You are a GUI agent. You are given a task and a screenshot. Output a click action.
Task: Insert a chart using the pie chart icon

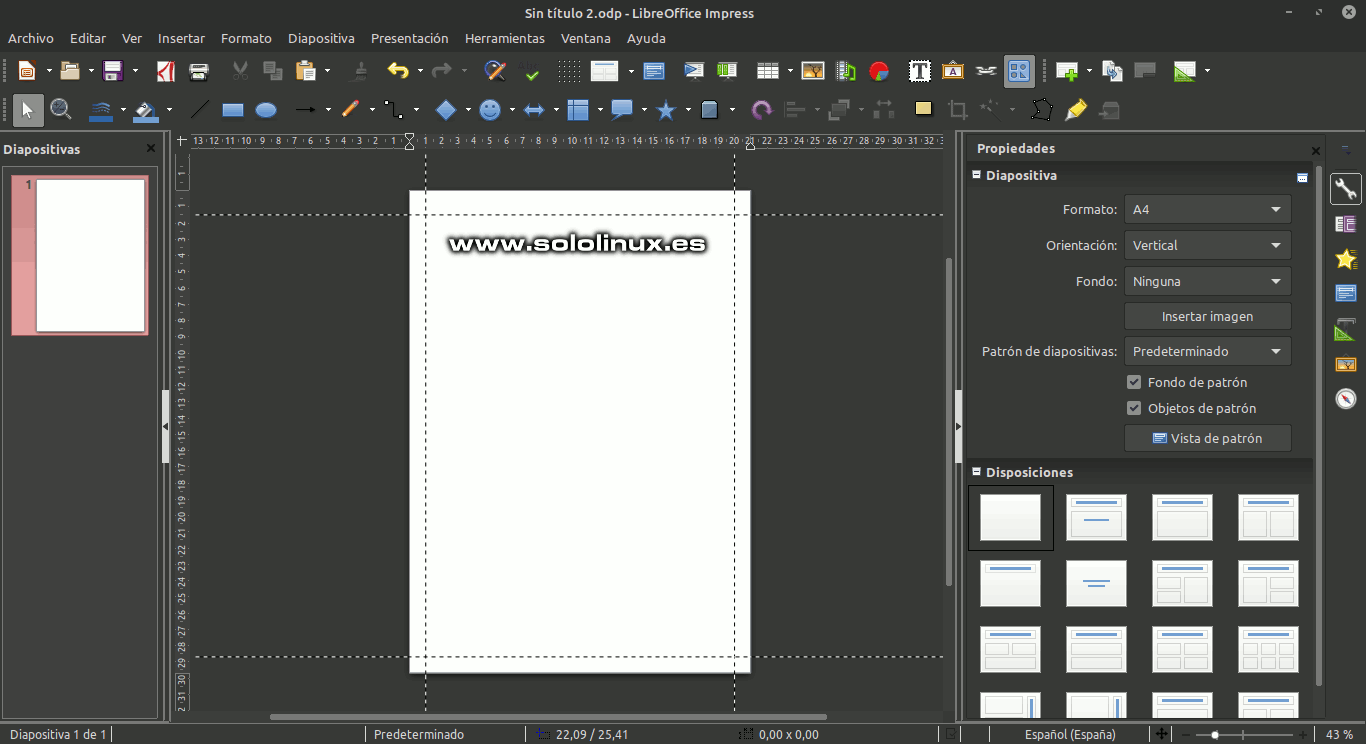pyautogui.click(x=878, y=71)
